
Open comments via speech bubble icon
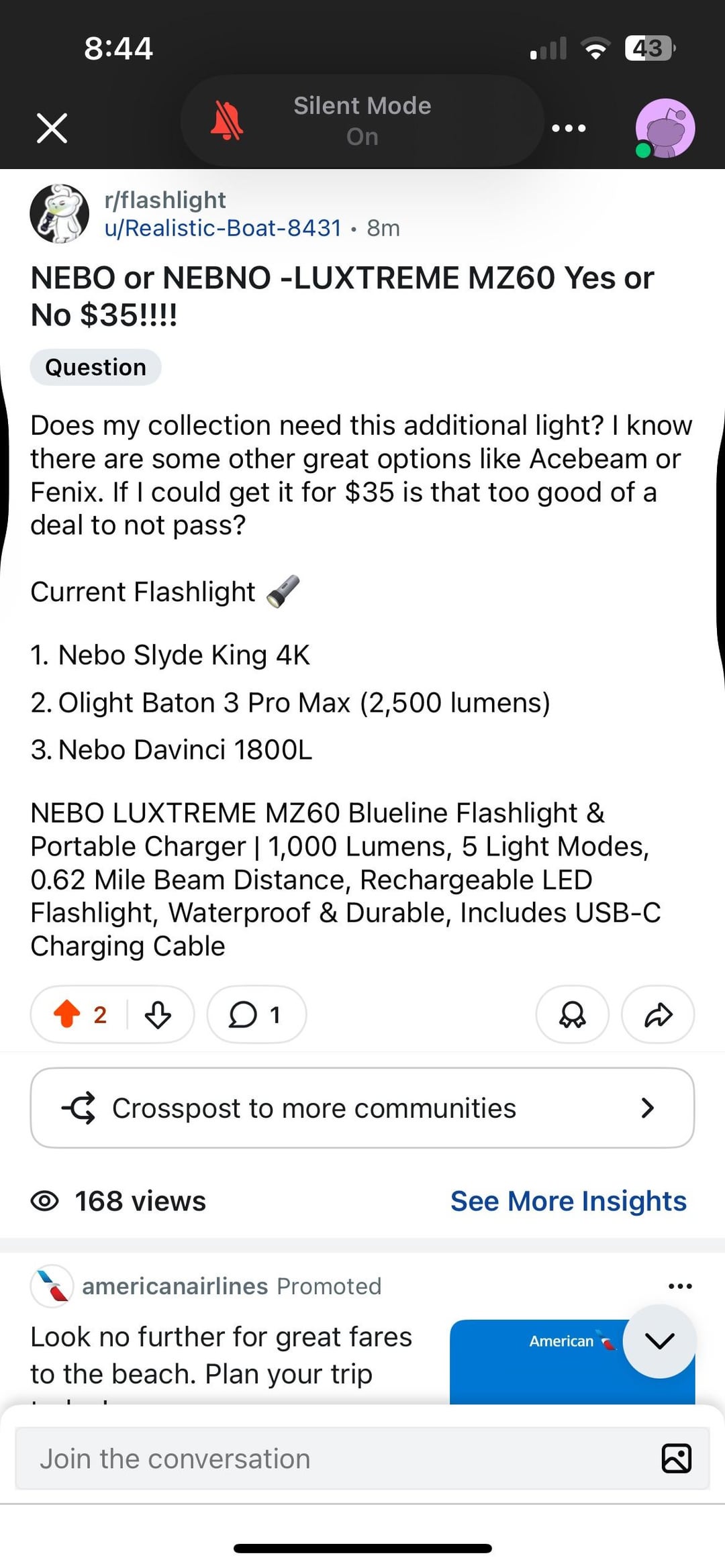click(244, 1014)
